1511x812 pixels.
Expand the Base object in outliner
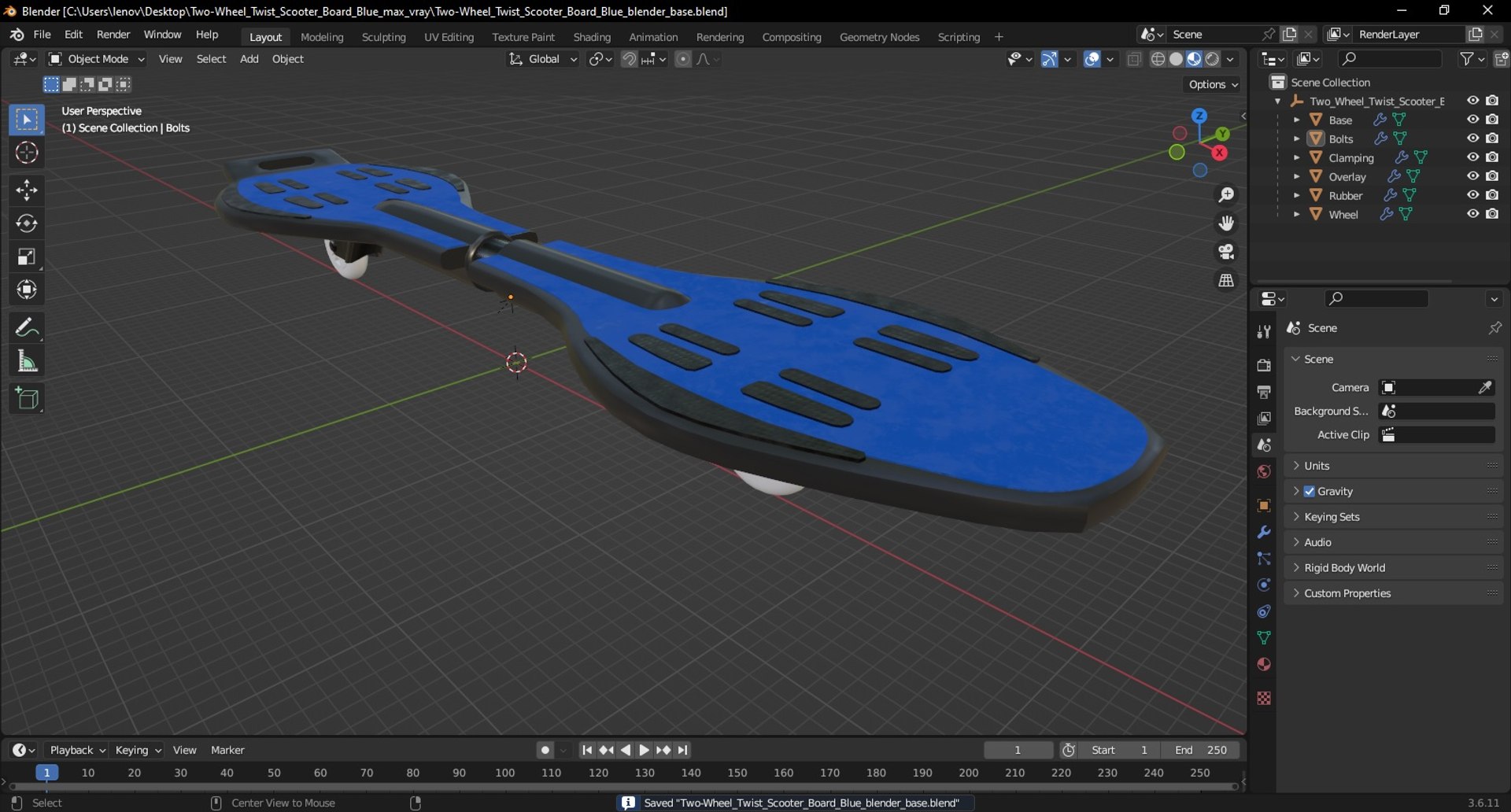coord(1296,120)
